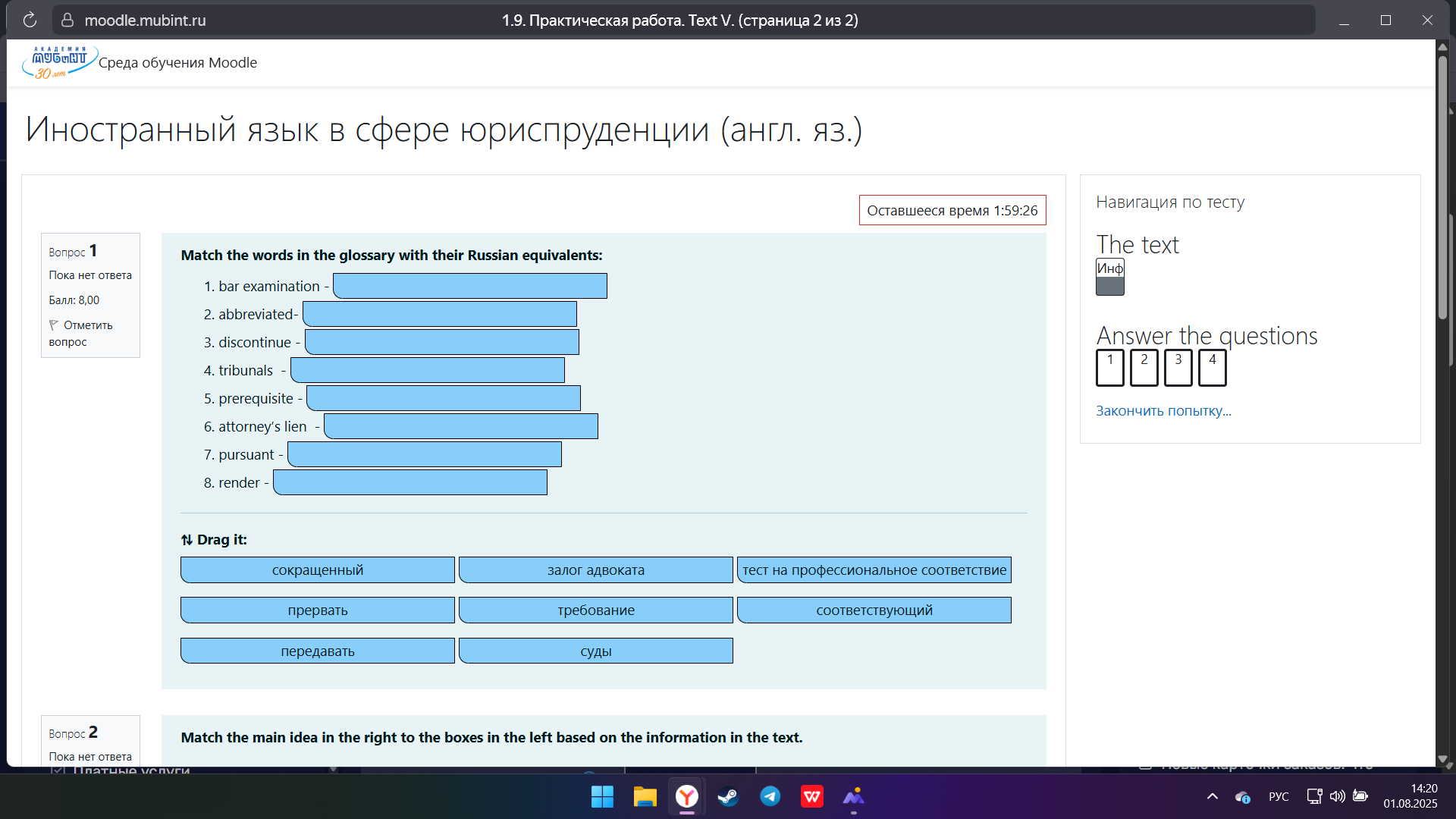Open Steam from taskbar
1456x819 pixels.
[x=728, y=797]
